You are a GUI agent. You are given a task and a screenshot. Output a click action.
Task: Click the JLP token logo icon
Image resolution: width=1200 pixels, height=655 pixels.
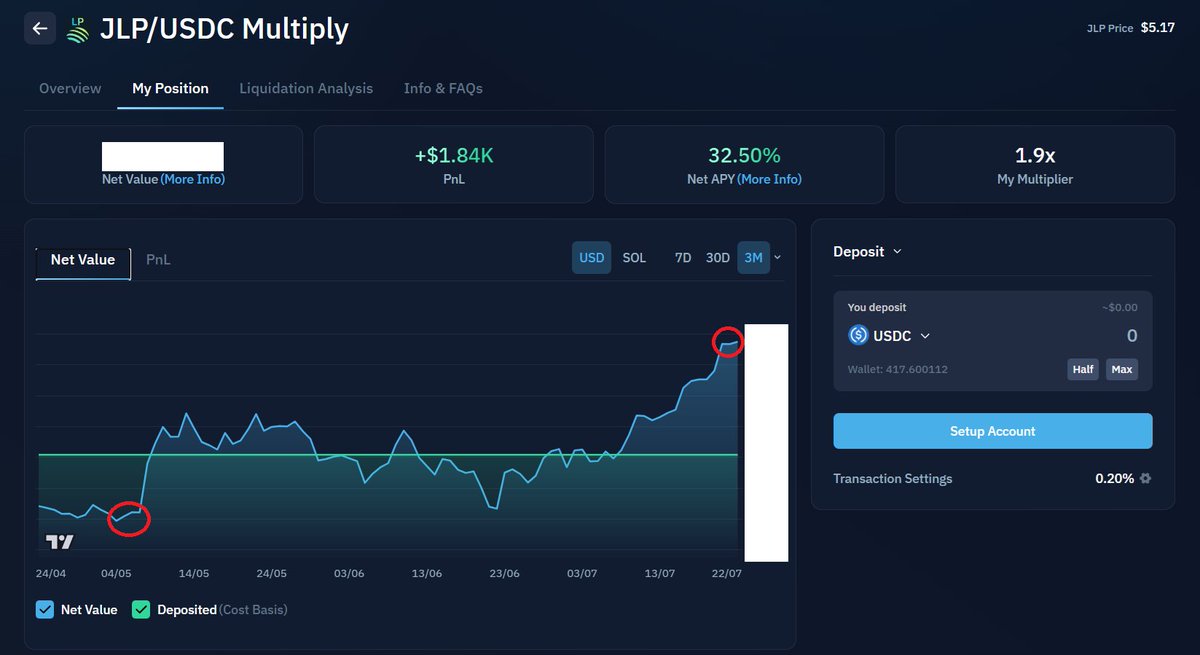tap(78, 29)
